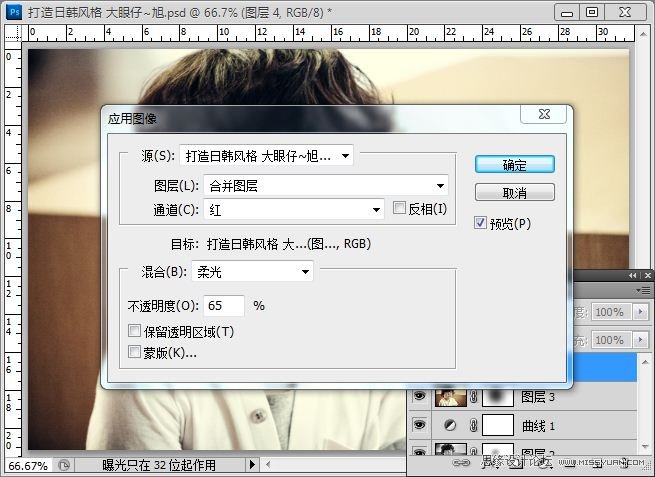The width and height of the screenshot is (655, 477).
Task: Click 确定 to confirm Apply Image
Action: [x=515, y=165]
